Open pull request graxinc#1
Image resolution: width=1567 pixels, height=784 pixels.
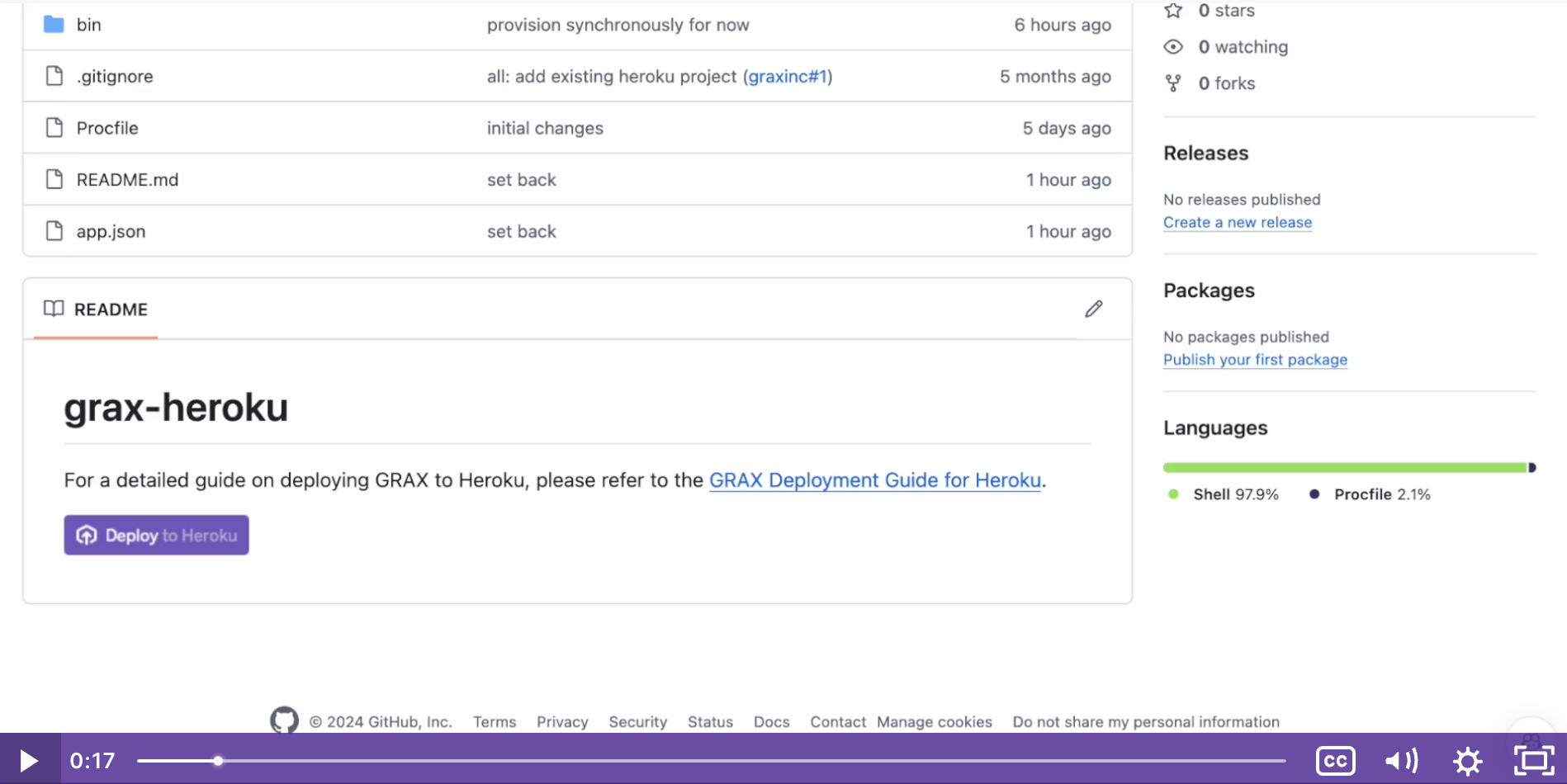(788, 76)
